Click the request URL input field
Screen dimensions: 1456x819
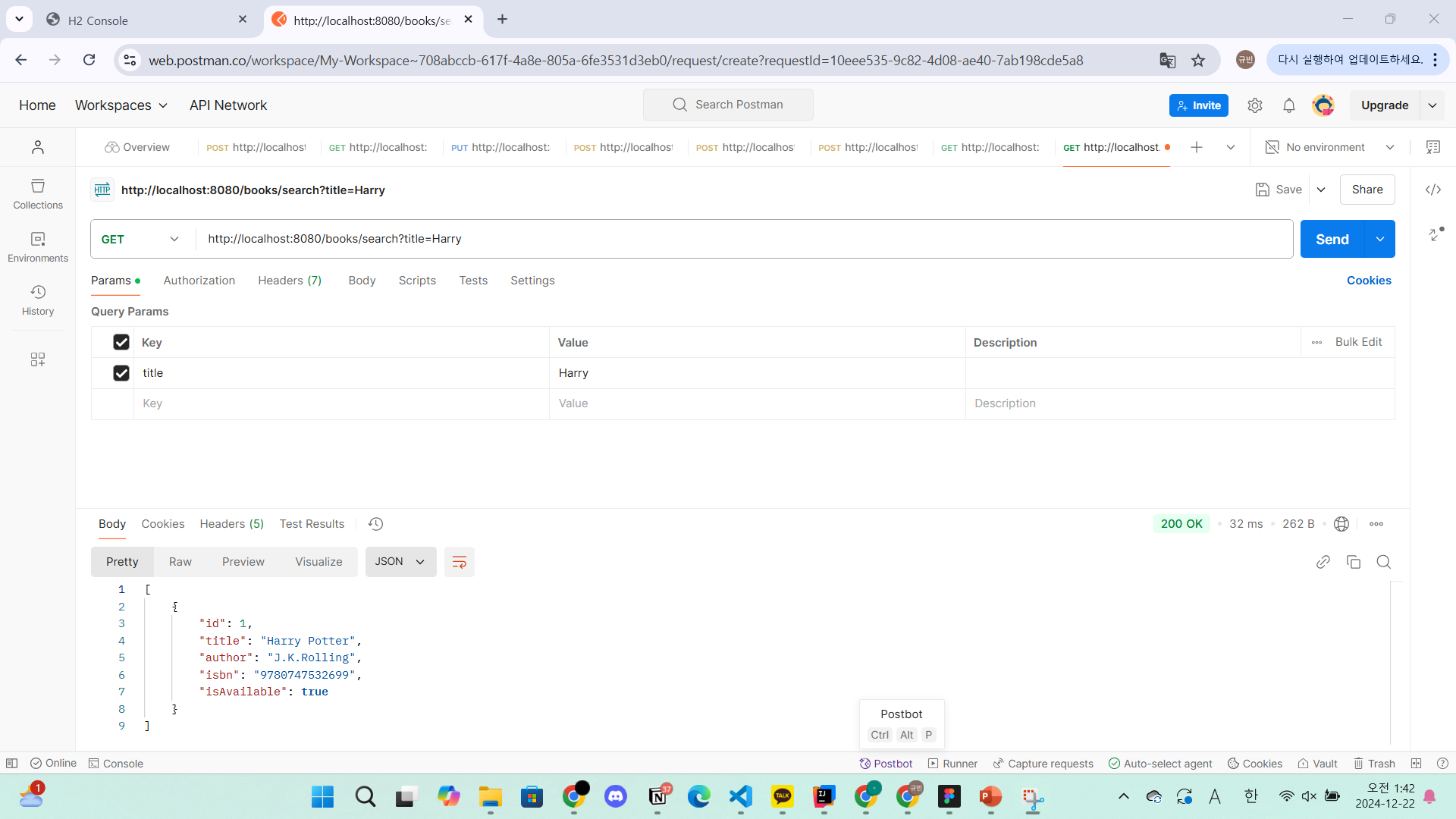pyautogui.click(x=743, y=239)
